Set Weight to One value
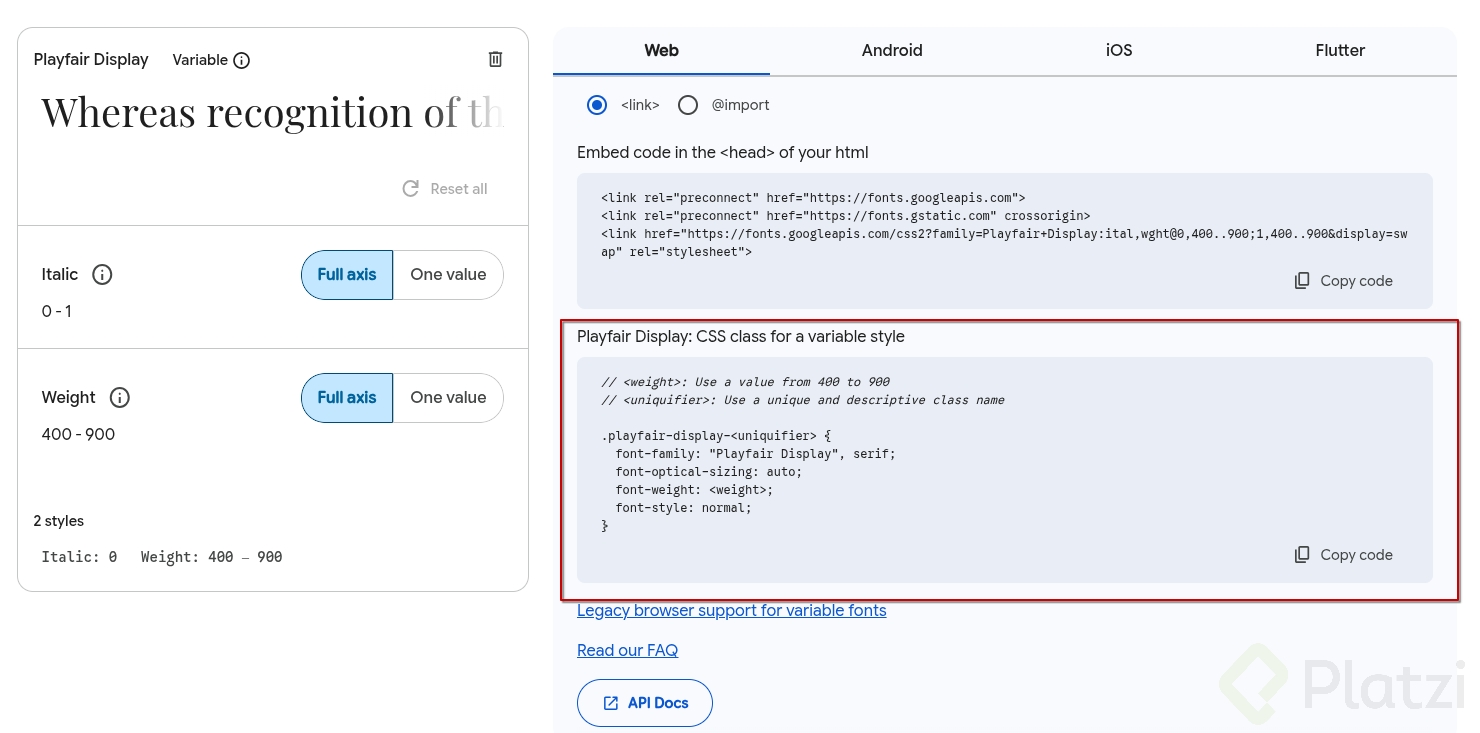1480x733 pixels. tap(448, 397)
